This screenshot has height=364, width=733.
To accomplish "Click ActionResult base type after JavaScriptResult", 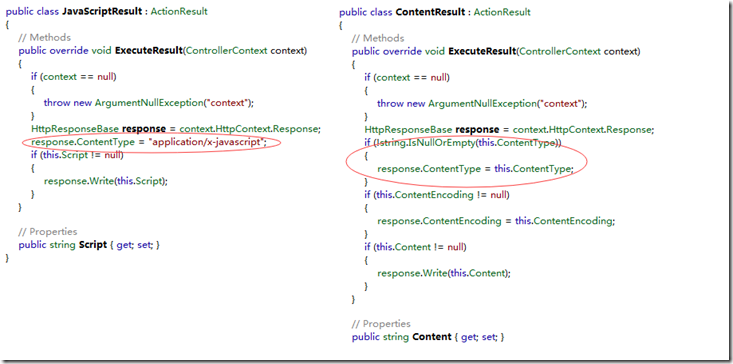I will click(x=179, y=12).
